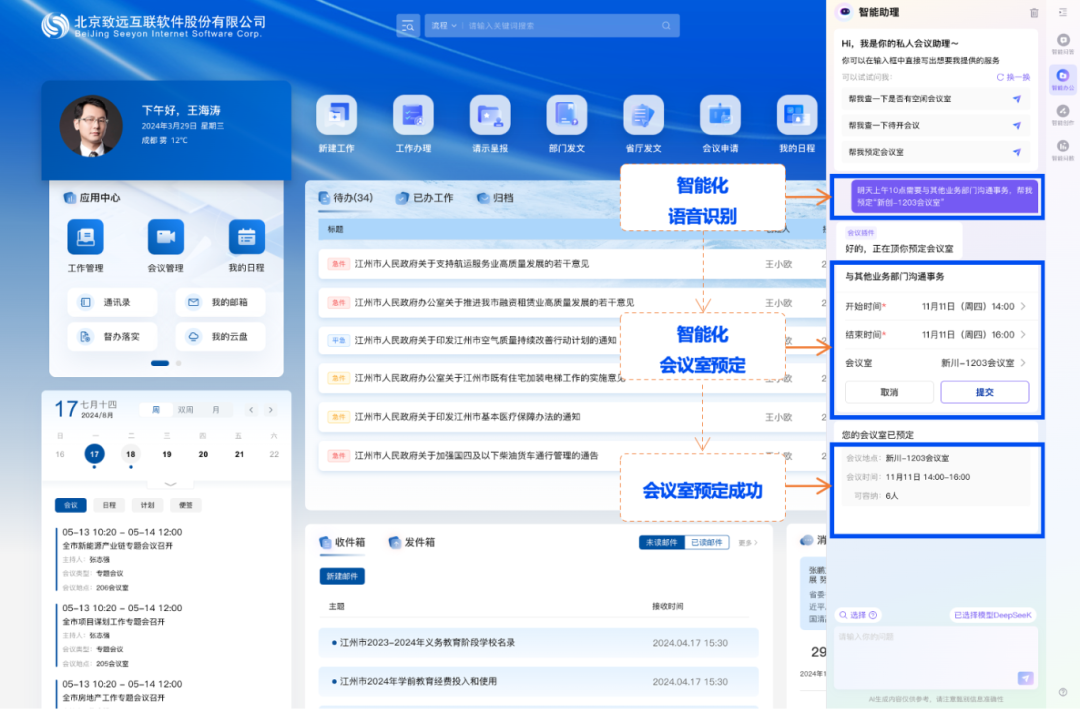Image resolution: width=1080 pixels, height=713 pixels.
Task: Switch the calendar to 月 view
Action: click(x=215, y=410)
